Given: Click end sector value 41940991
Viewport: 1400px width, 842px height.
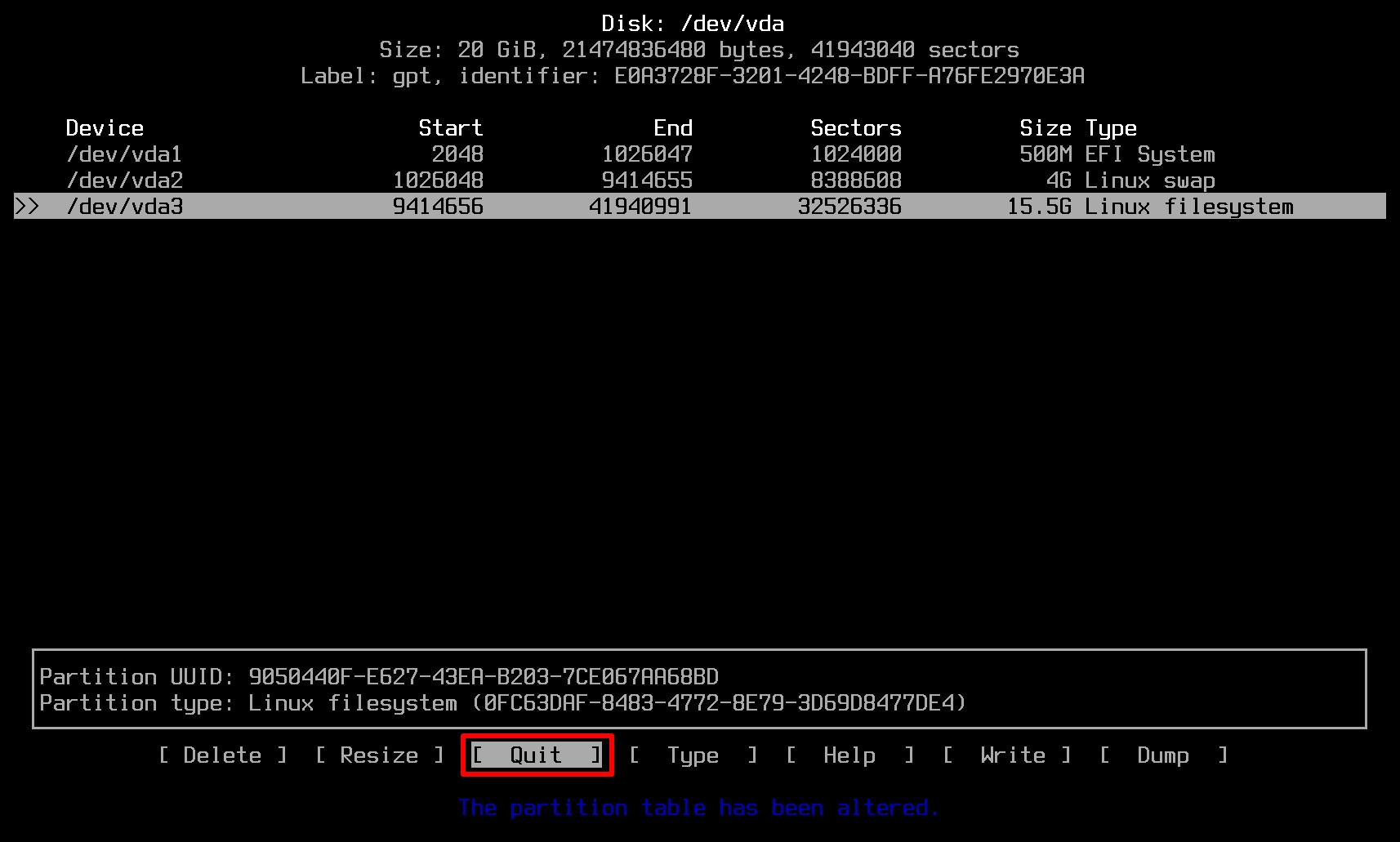Looking at the screenshot, I should click(x=640, y=207).
